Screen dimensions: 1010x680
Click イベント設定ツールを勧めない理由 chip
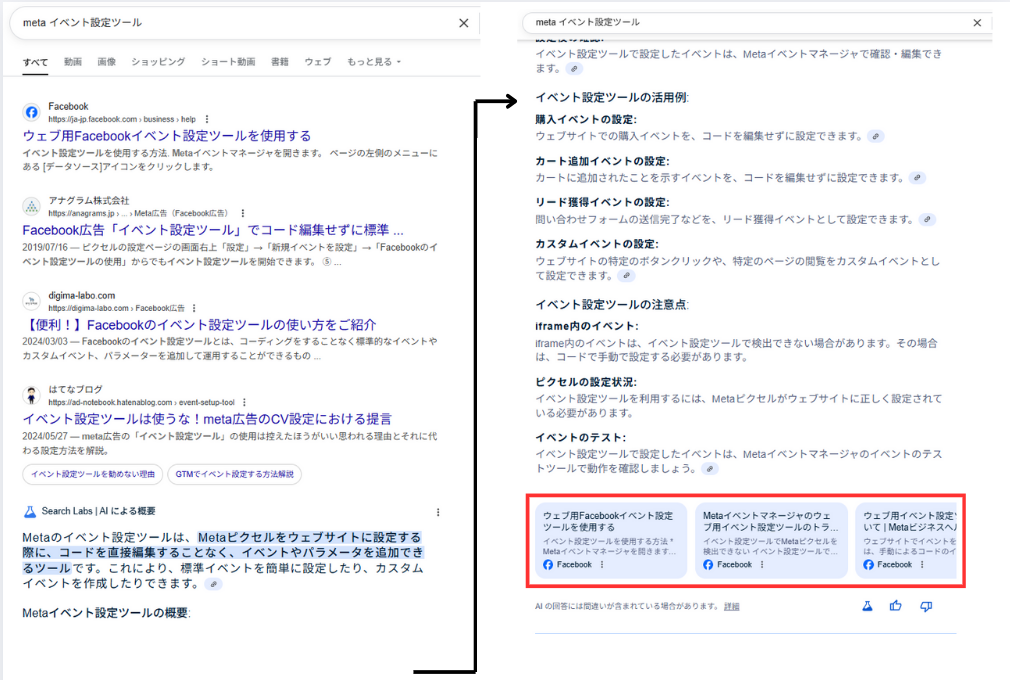click(93, 474)
